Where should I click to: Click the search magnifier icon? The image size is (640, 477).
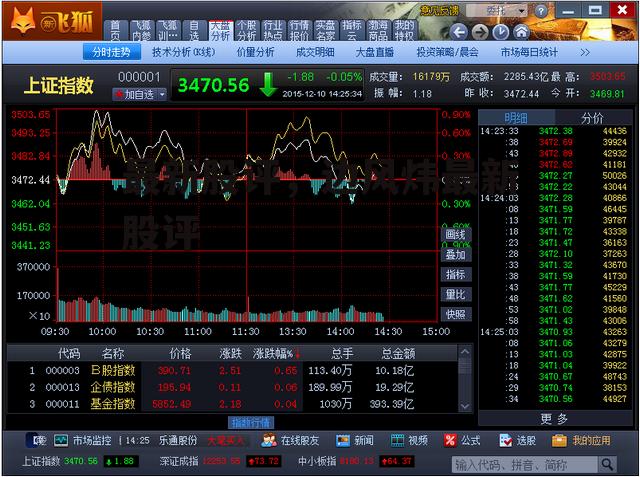607,464
